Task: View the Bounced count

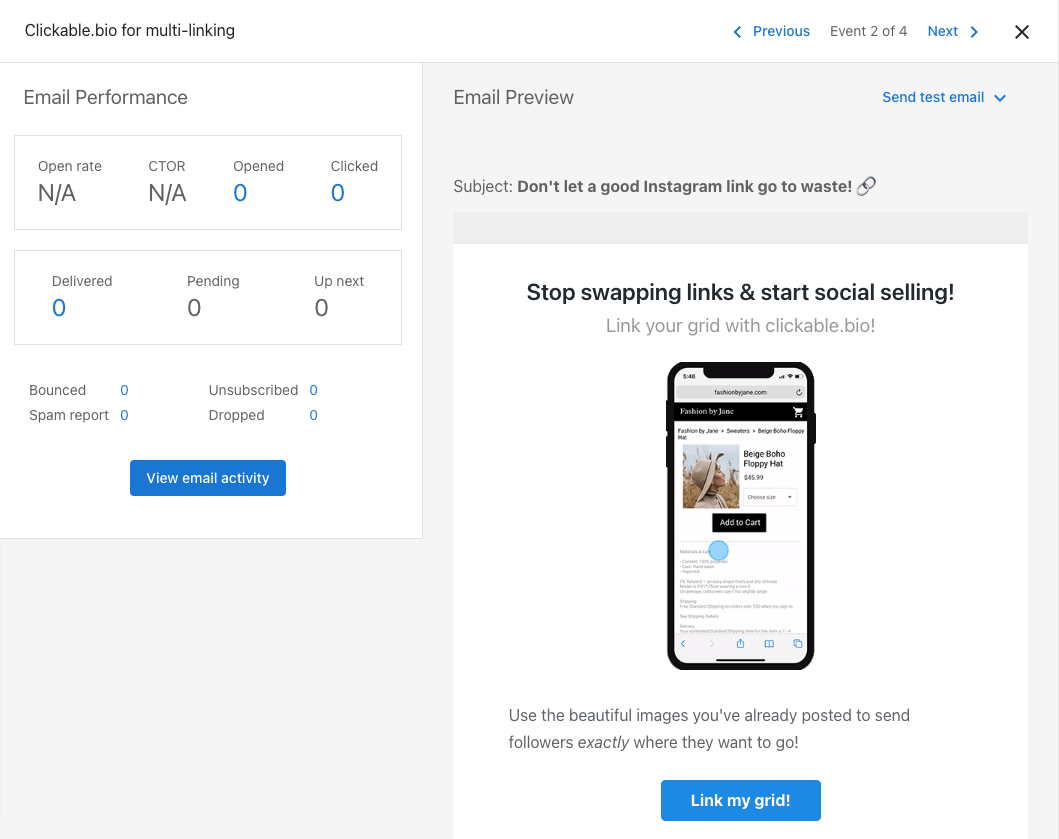Action: [124, 390]
